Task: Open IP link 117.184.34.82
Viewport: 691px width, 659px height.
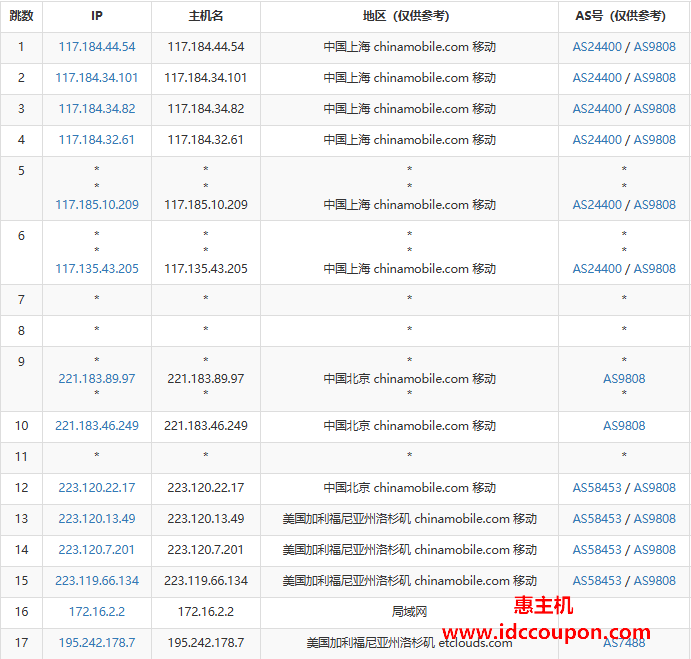Action: 97,109
